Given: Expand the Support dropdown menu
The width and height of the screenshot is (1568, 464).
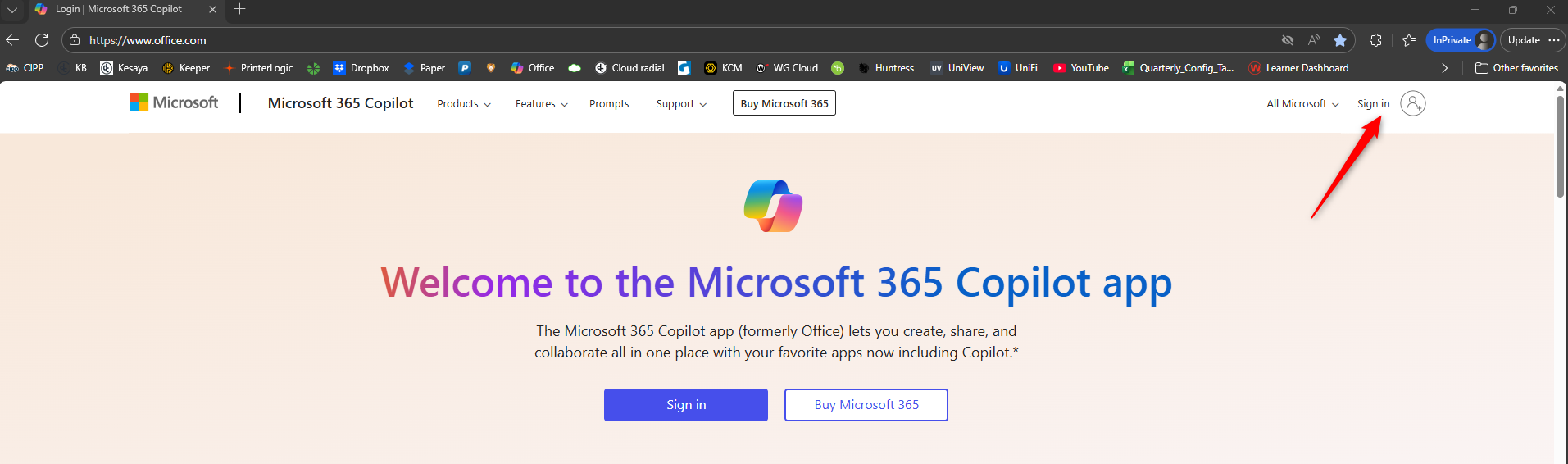Looking at the screenshot, I should [x=681, y=104].
